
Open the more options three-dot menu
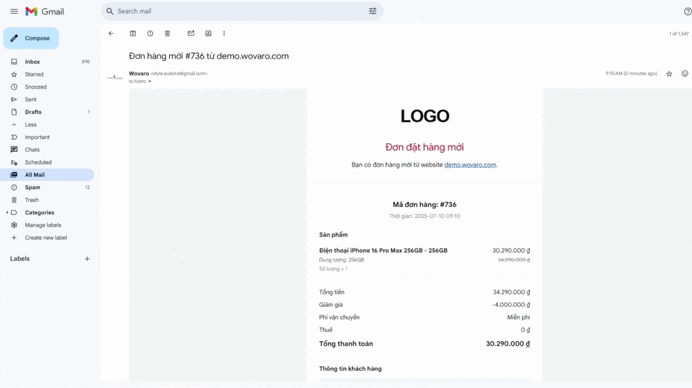(224, 34)
